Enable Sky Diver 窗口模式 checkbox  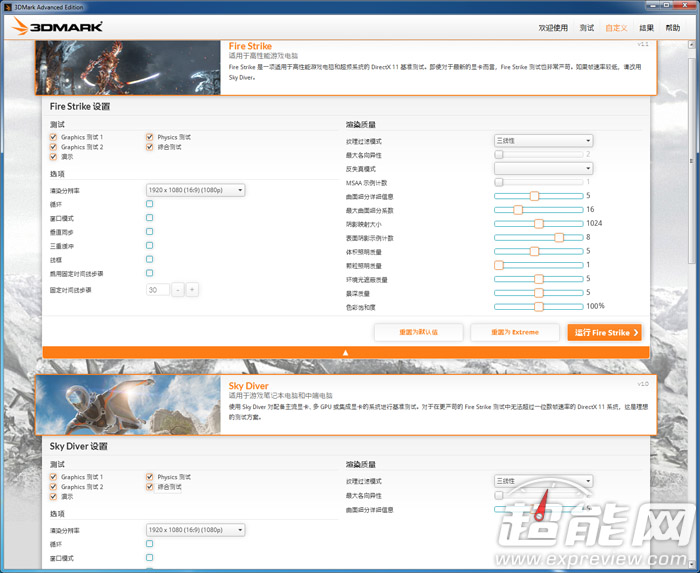tap(150, 557)
